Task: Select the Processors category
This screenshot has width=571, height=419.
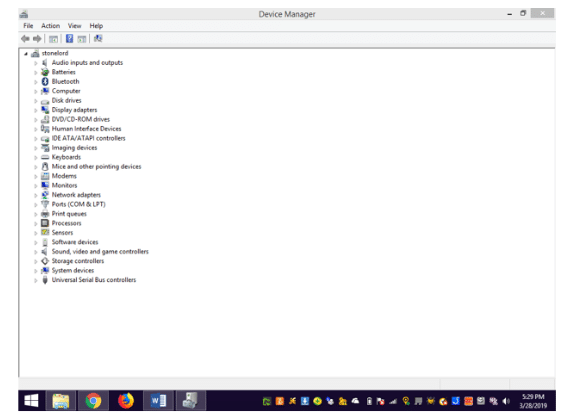Action: click(x=66, y=223)
